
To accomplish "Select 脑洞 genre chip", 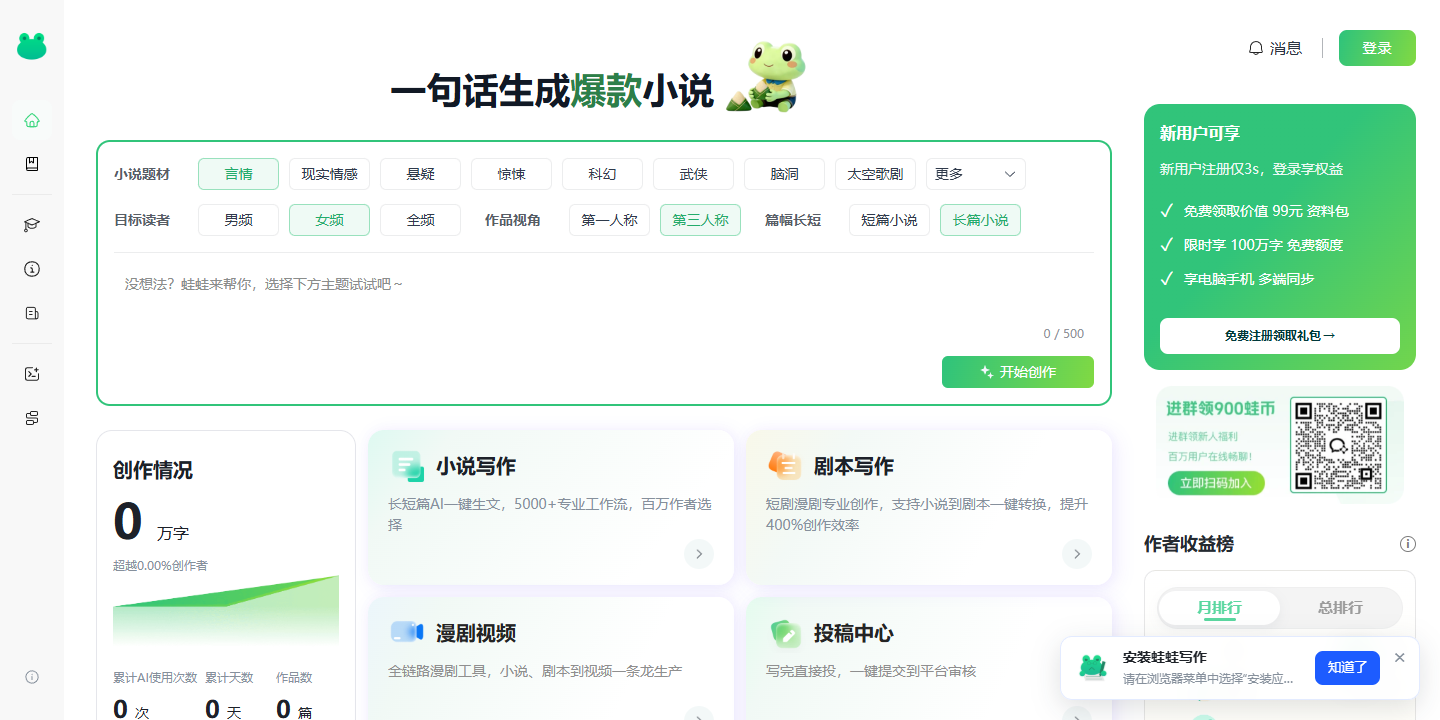I will pos(784,174).
